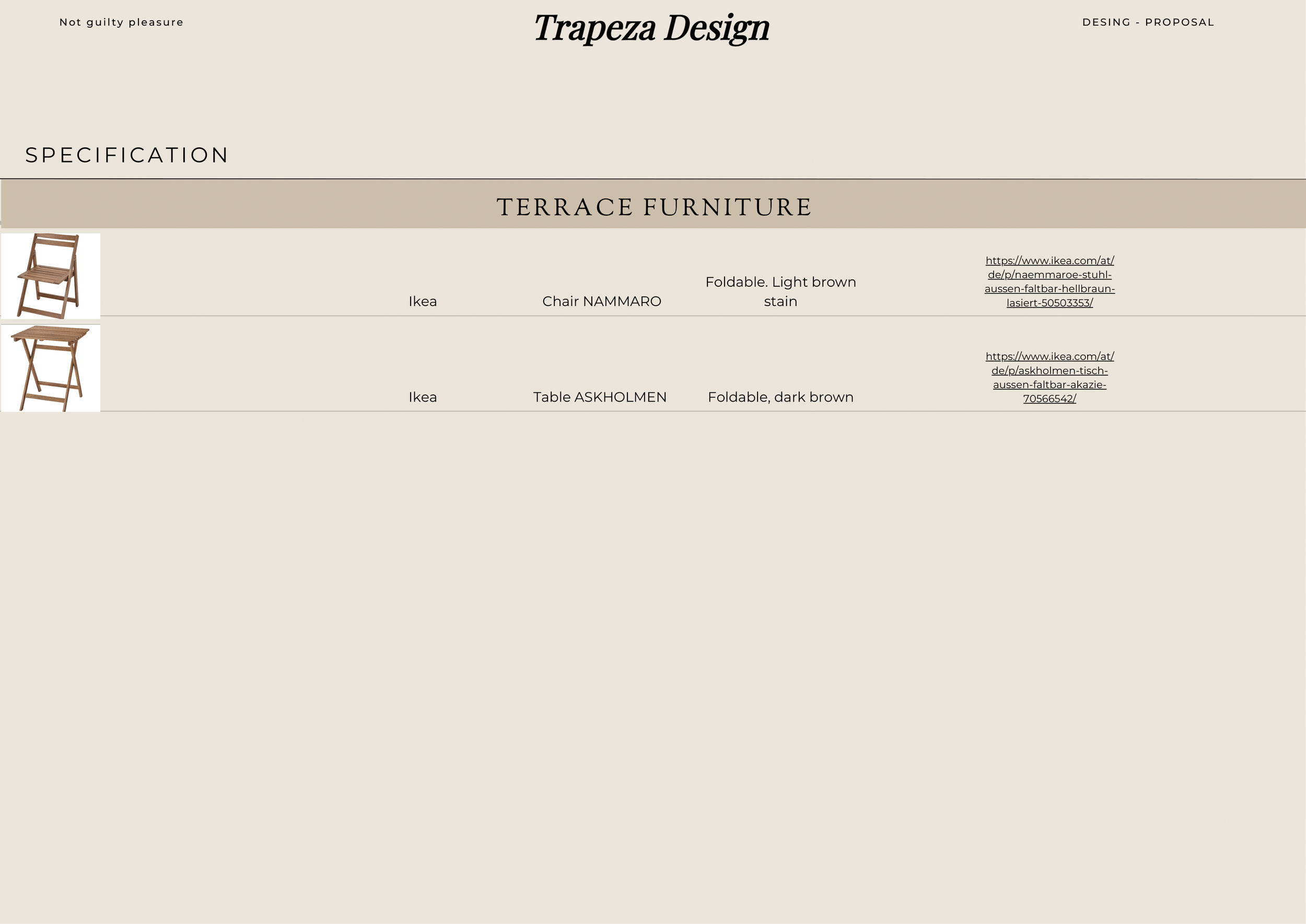Select the TERRACE FURNITURE banner text
Image resolution: width=1306 pixels, height=924 pixels.
tap(654, 207)
